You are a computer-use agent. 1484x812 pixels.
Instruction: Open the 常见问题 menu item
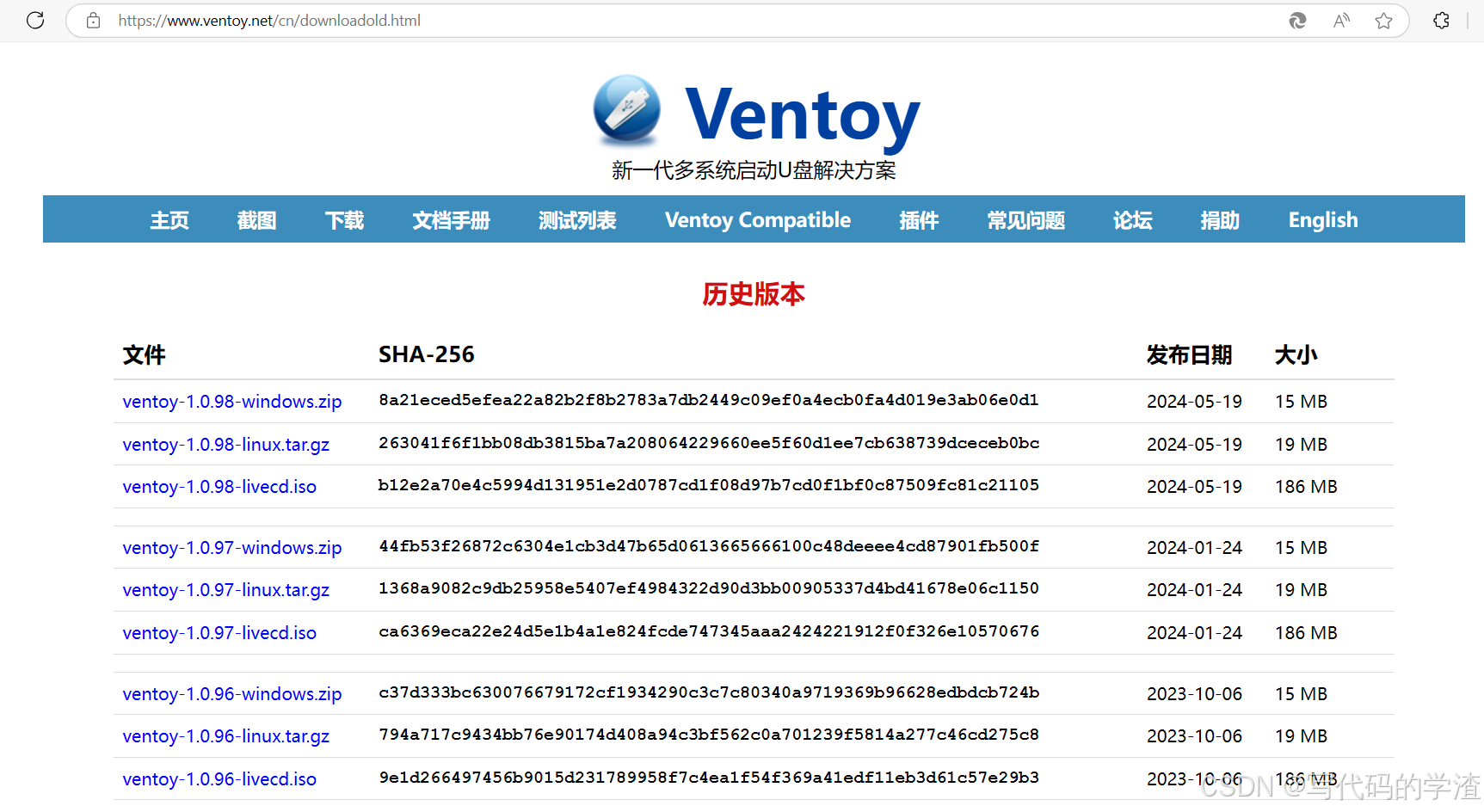(x=1025, y=220)
